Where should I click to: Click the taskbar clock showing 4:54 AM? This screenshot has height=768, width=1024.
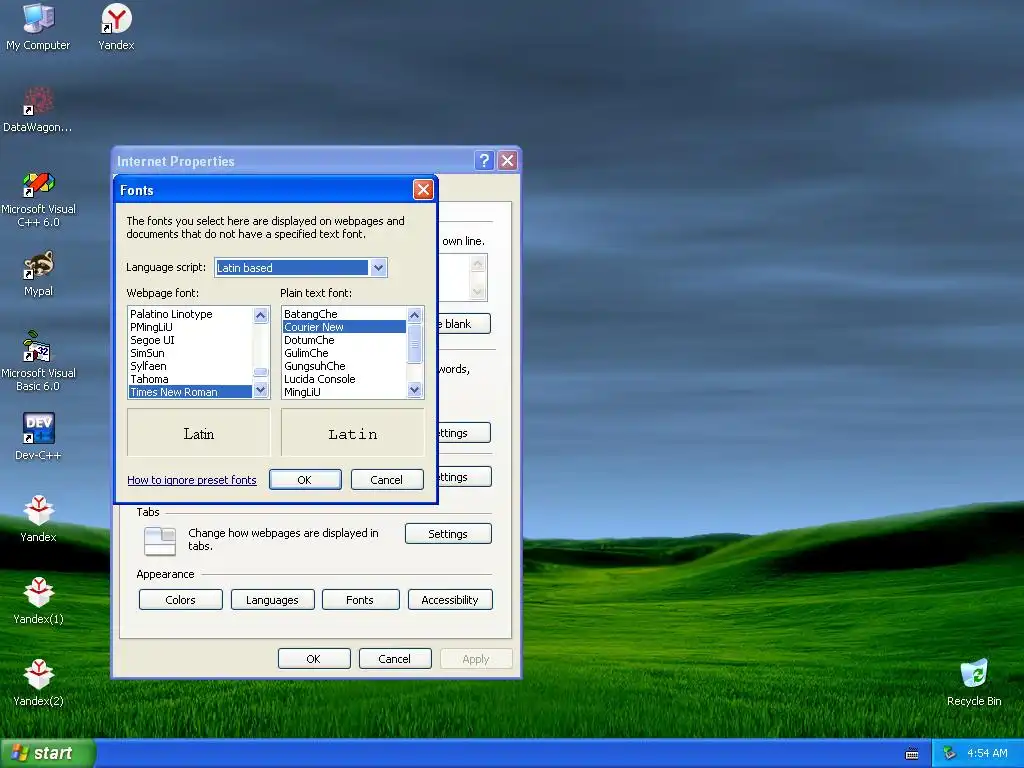point(987,753)
